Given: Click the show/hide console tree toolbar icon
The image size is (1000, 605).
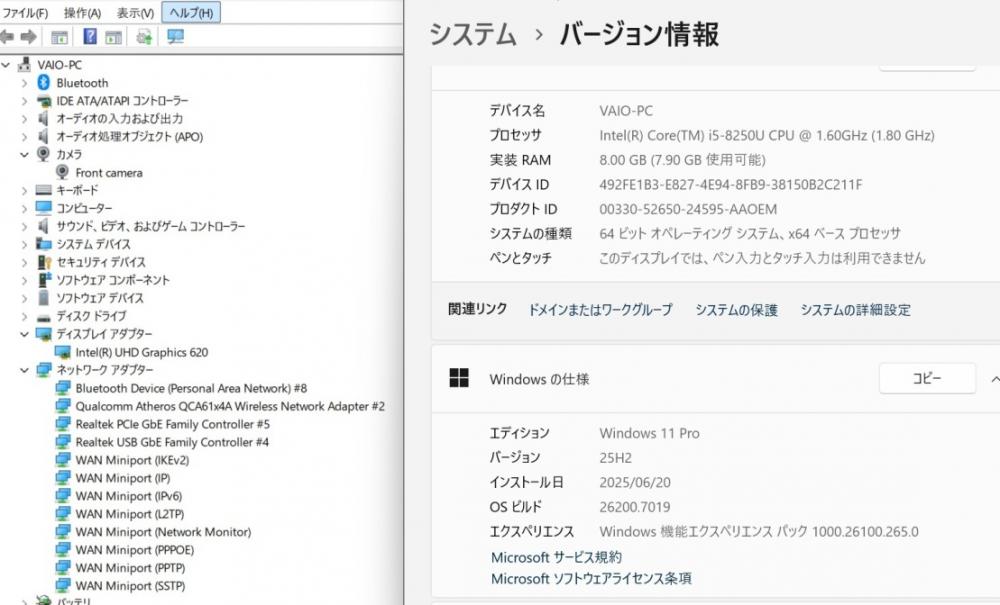Looking at the screenshot, I should coord(59,38).
